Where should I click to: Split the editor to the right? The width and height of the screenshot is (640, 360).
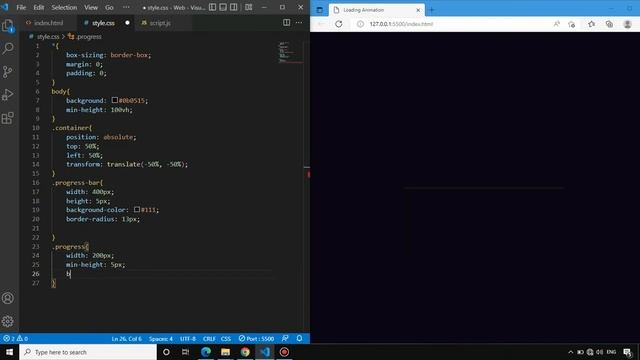[287, 23]
